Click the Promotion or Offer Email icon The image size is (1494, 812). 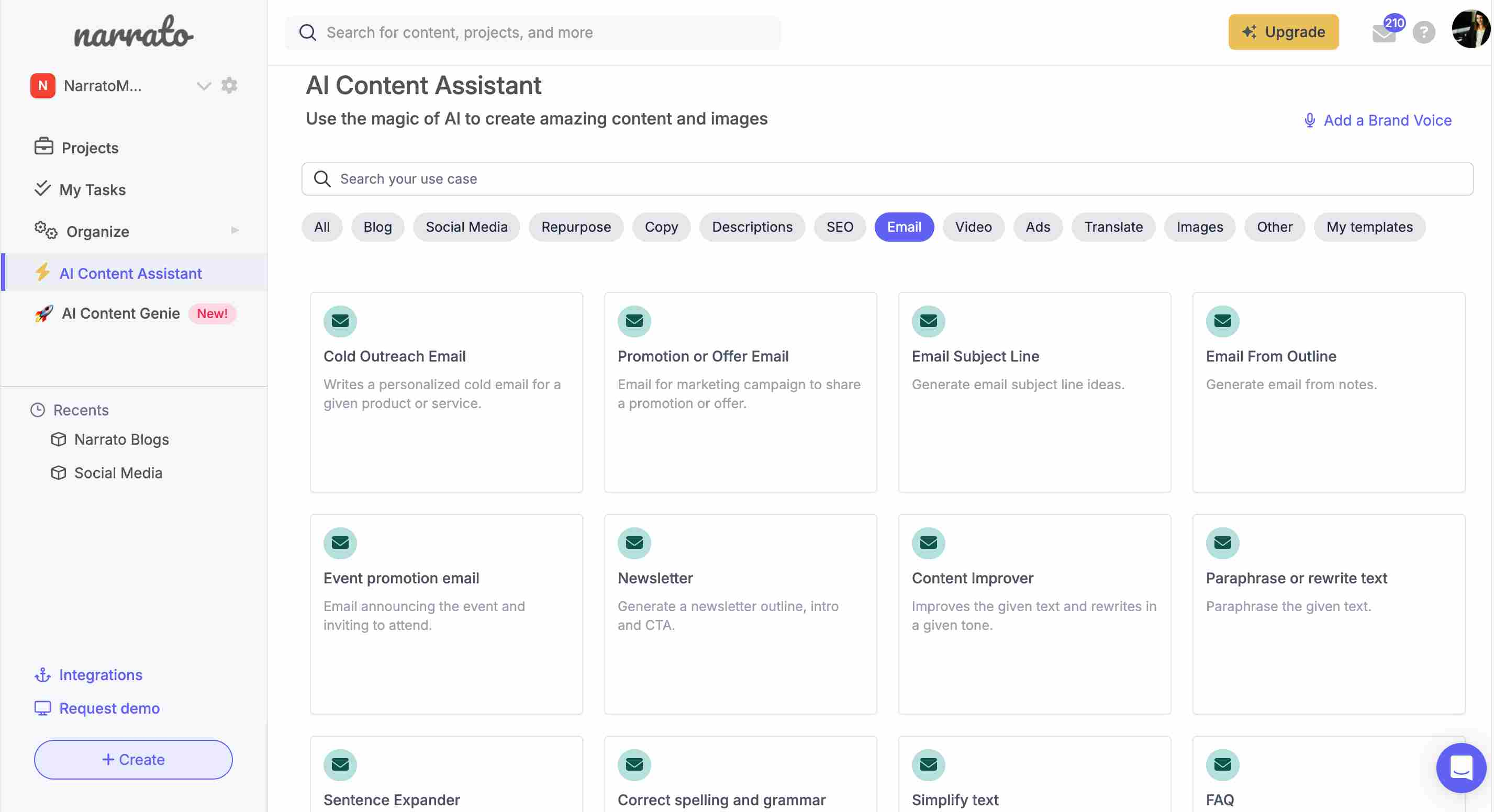[634, 320]
